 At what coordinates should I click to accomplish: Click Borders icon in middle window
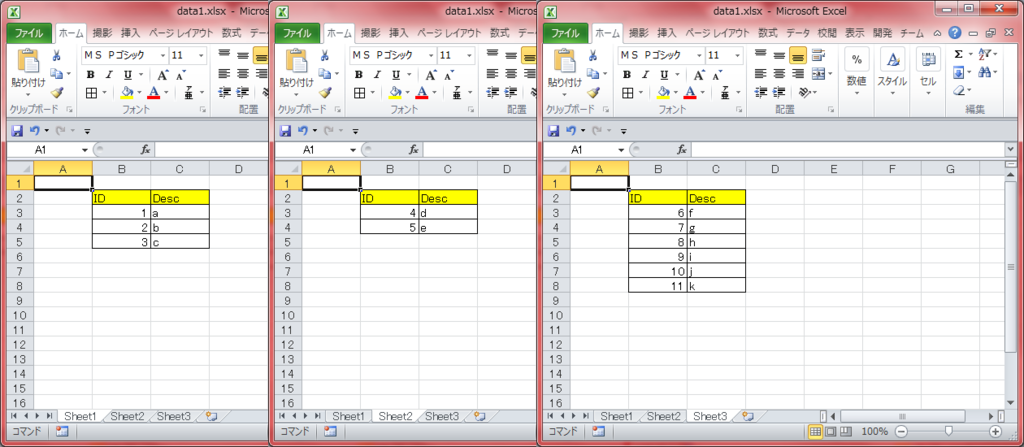pos(359,93)
